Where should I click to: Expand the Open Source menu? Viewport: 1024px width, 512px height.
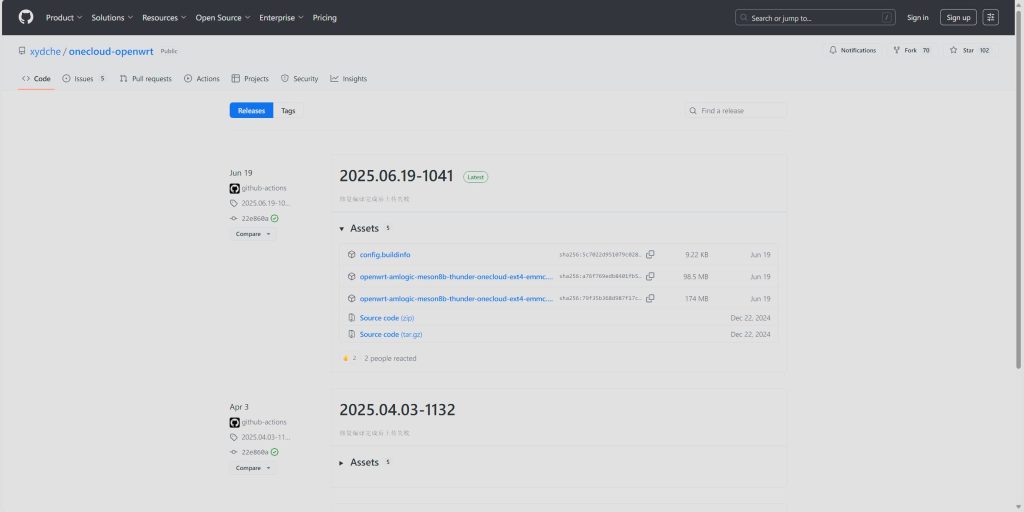[x=223, y=18]
